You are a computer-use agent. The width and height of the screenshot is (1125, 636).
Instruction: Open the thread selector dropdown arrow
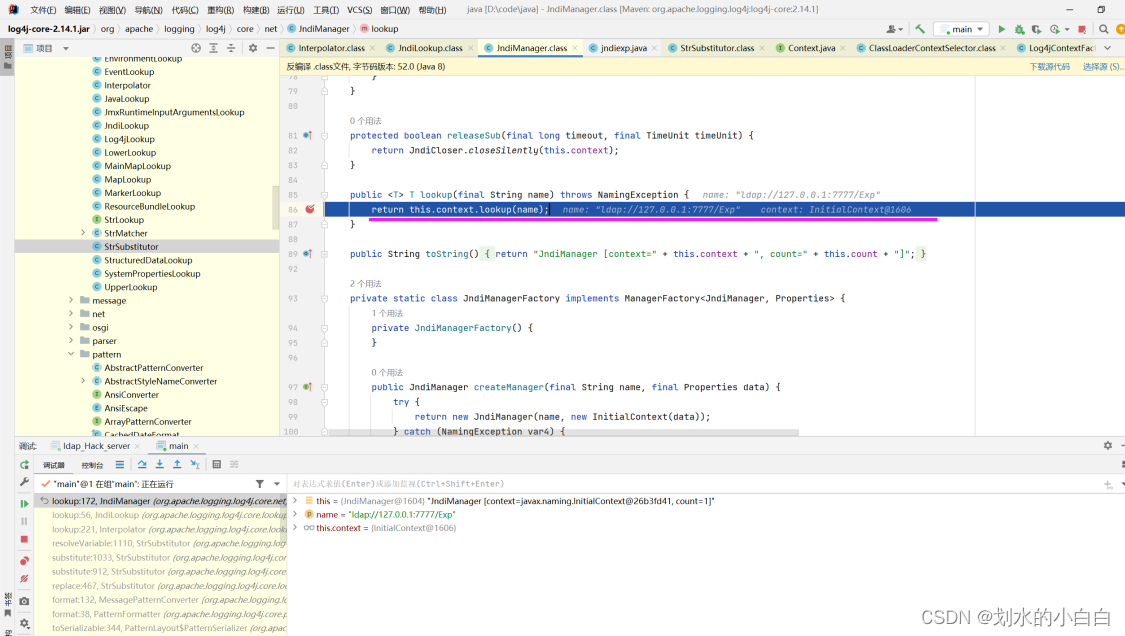[277, 484]
